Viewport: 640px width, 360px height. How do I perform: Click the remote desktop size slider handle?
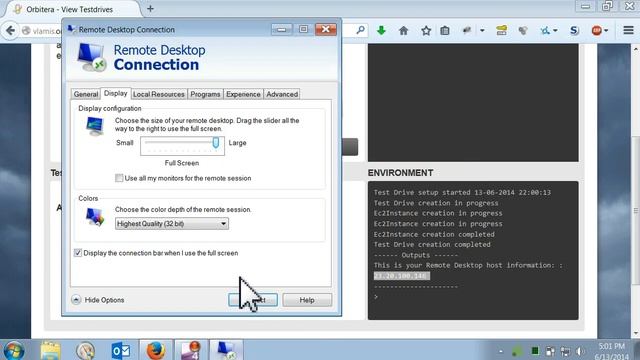216,143
